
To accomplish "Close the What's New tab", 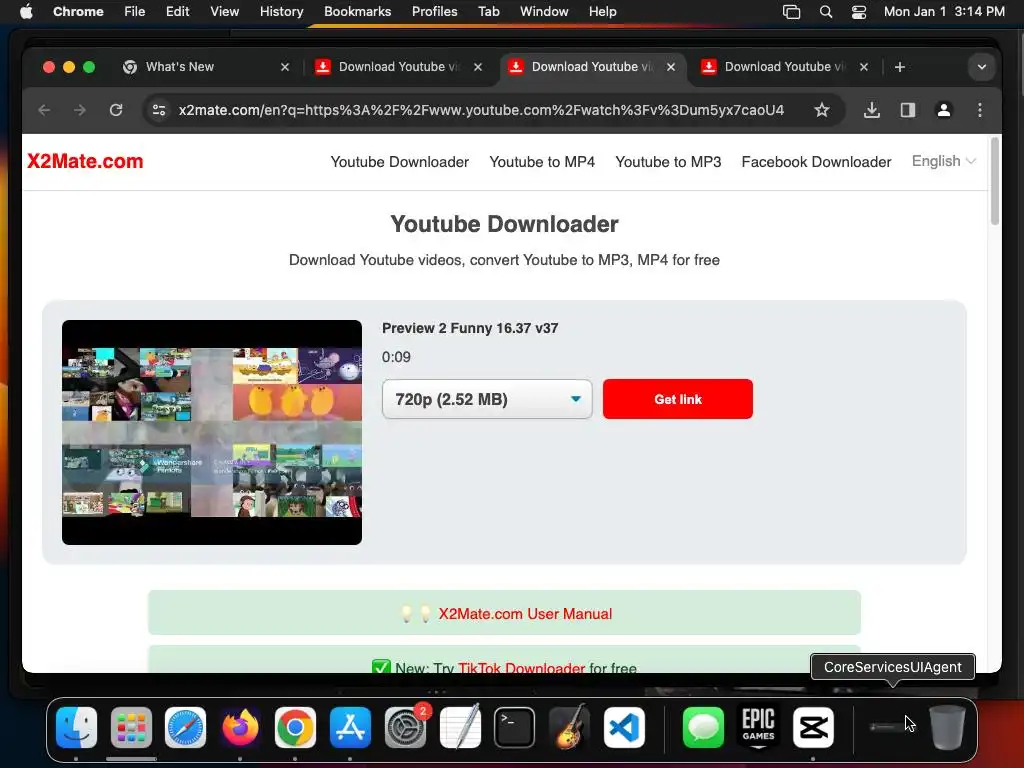I will 285,67.
